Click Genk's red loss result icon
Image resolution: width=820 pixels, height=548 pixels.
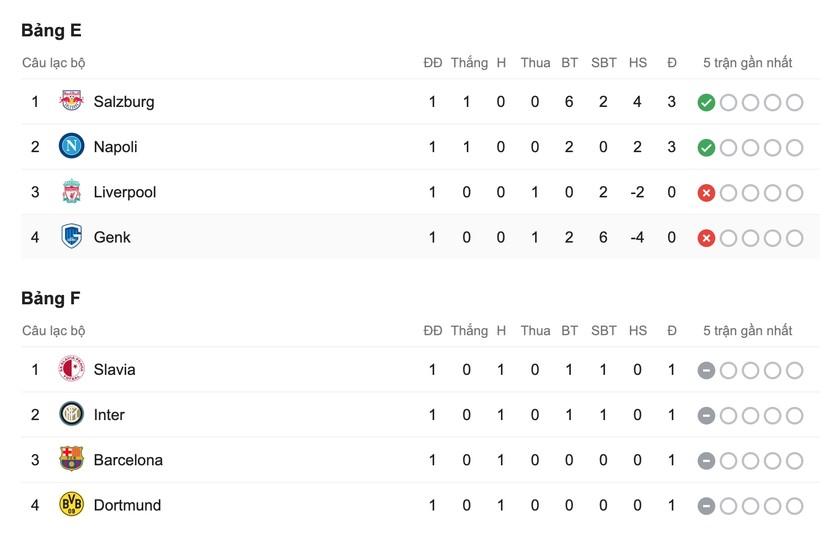(x=706, y=238)
